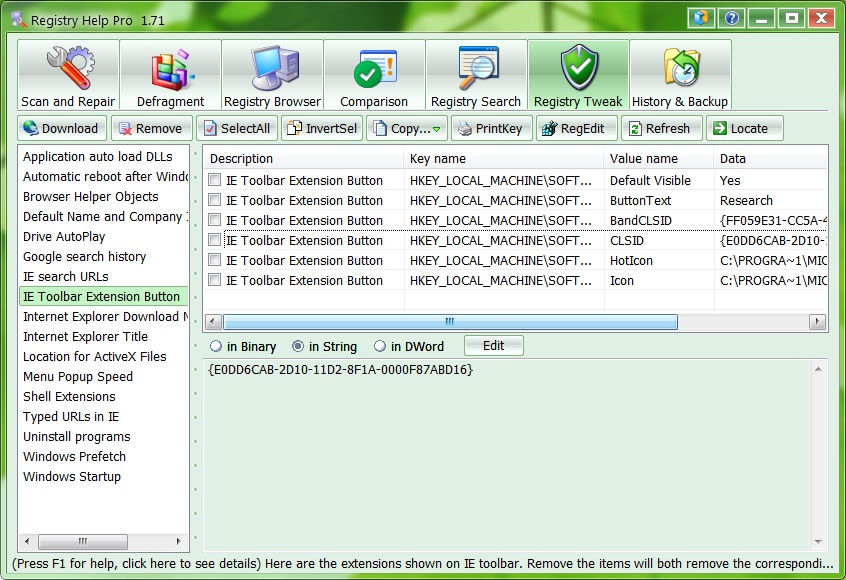The width and height of the screenshot is (846, 580).
Task: Click the sidebar scrollbar's right arrow
Action: click(179, 541)
